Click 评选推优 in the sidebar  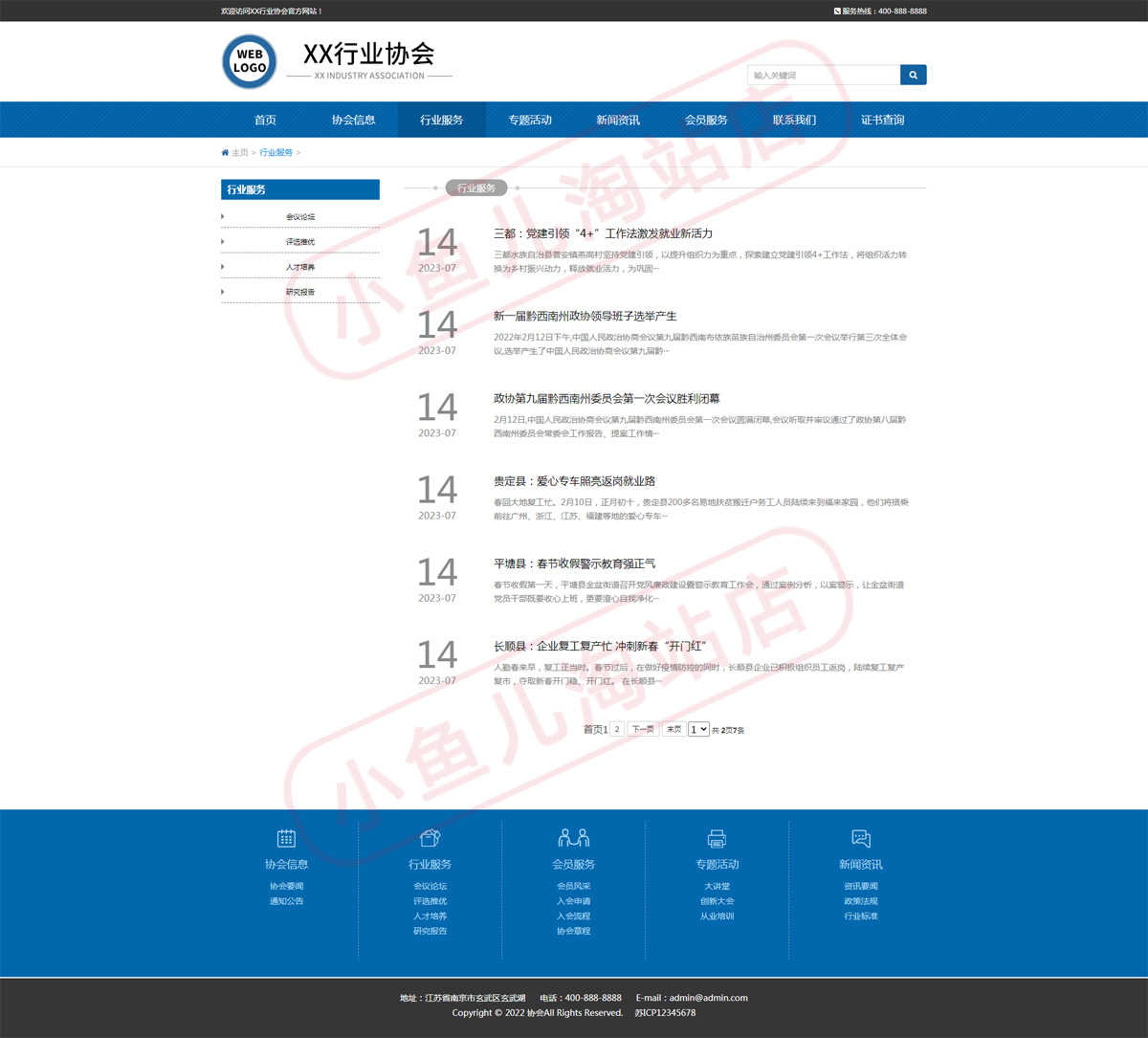[300, 241]
